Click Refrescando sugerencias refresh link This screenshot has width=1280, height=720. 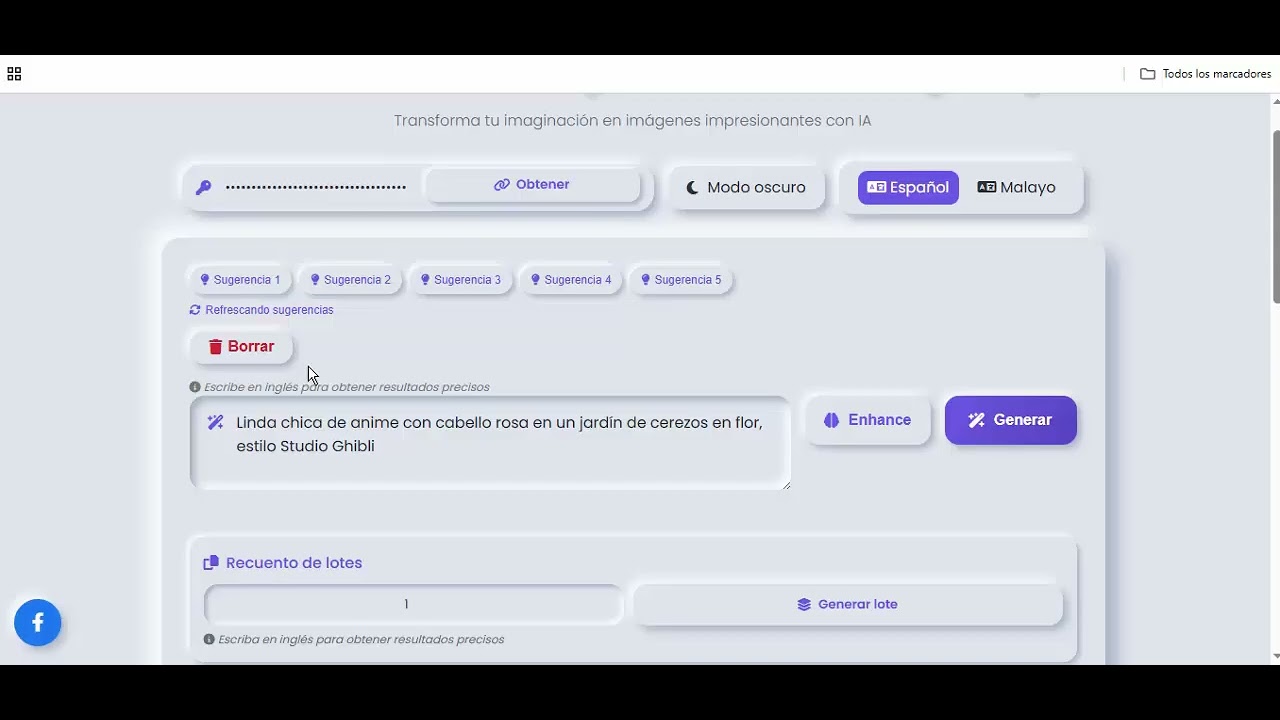261,310
